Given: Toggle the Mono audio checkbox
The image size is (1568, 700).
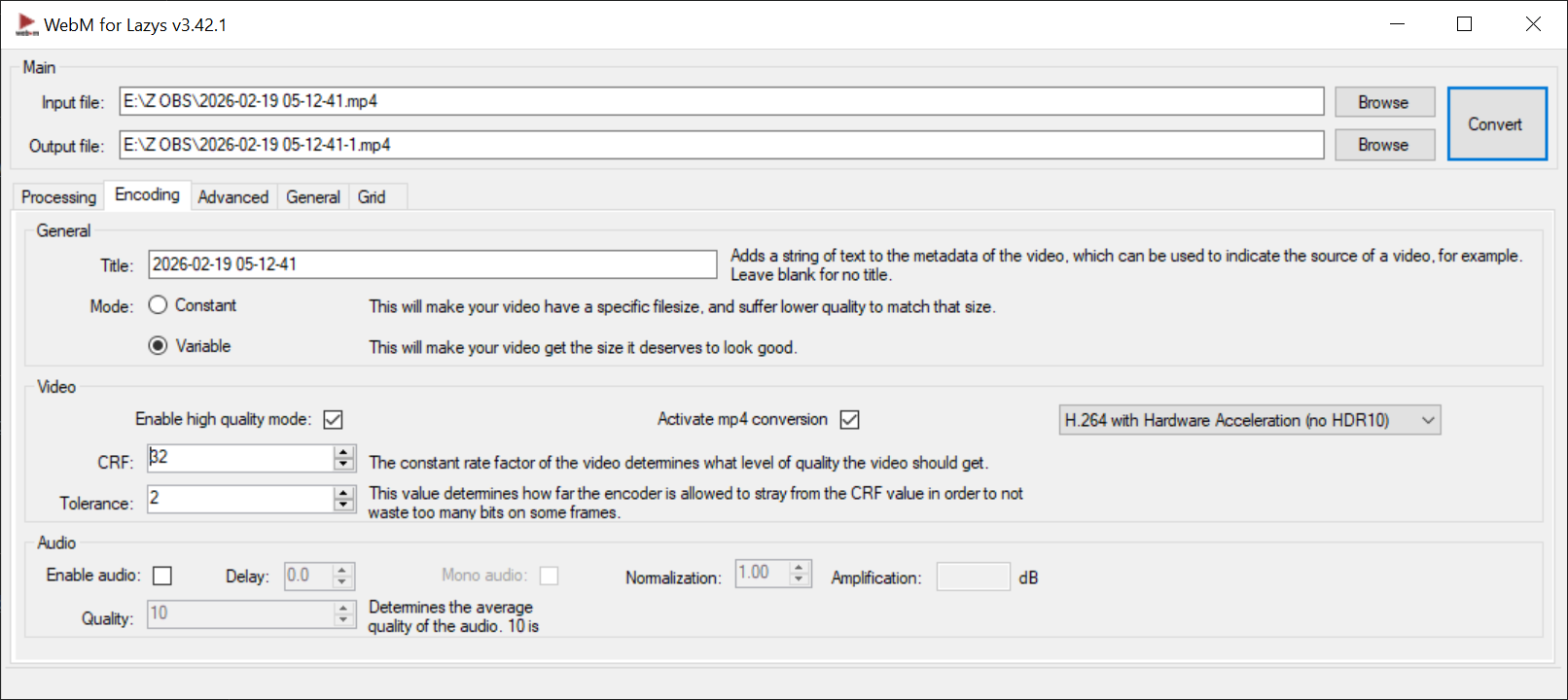Looking at the screenshot, I should [x=549, y=577].
